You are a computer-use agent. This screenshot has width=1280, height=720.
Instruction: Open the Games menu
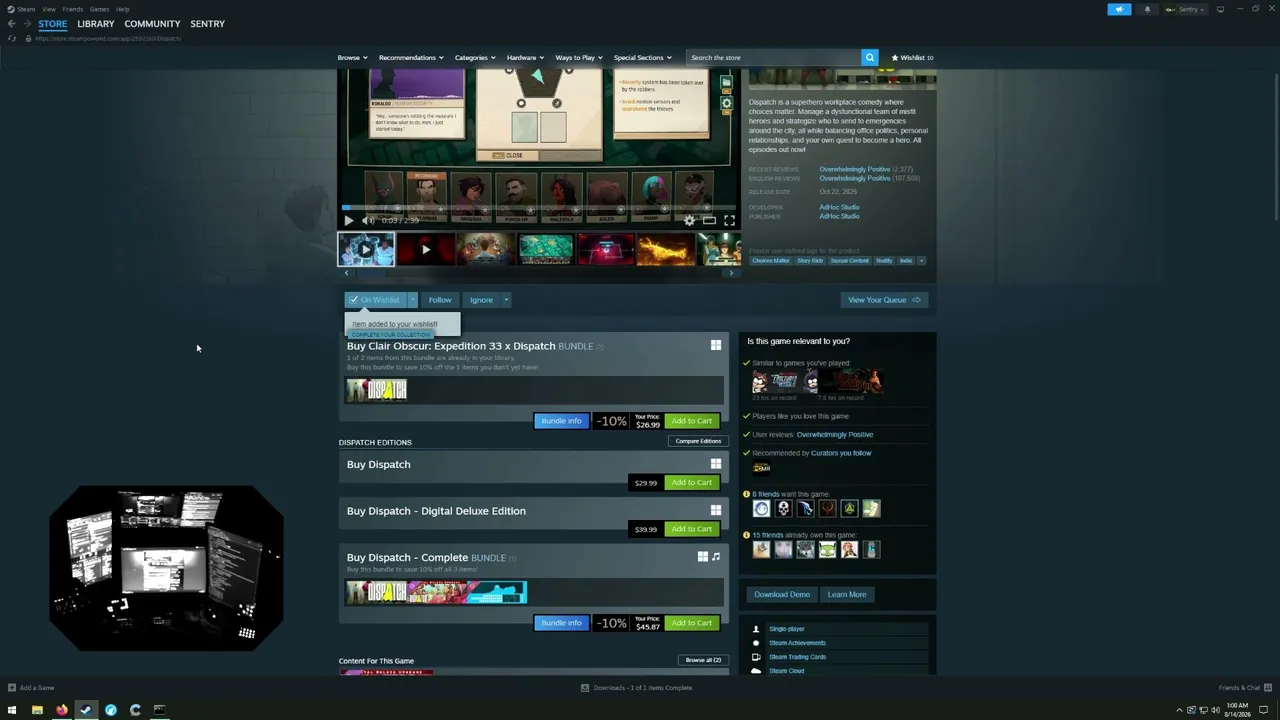(x=99, y=9)
